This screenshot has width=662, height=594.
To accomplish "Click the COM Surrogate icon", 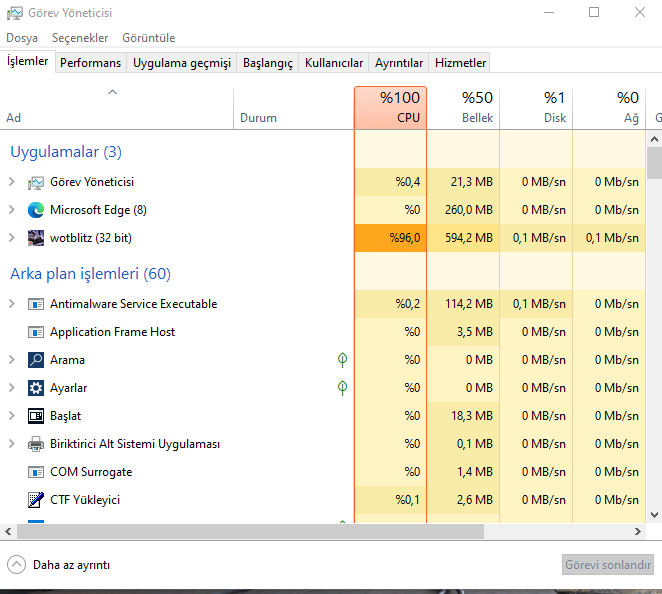I will [x=36, y=472].
